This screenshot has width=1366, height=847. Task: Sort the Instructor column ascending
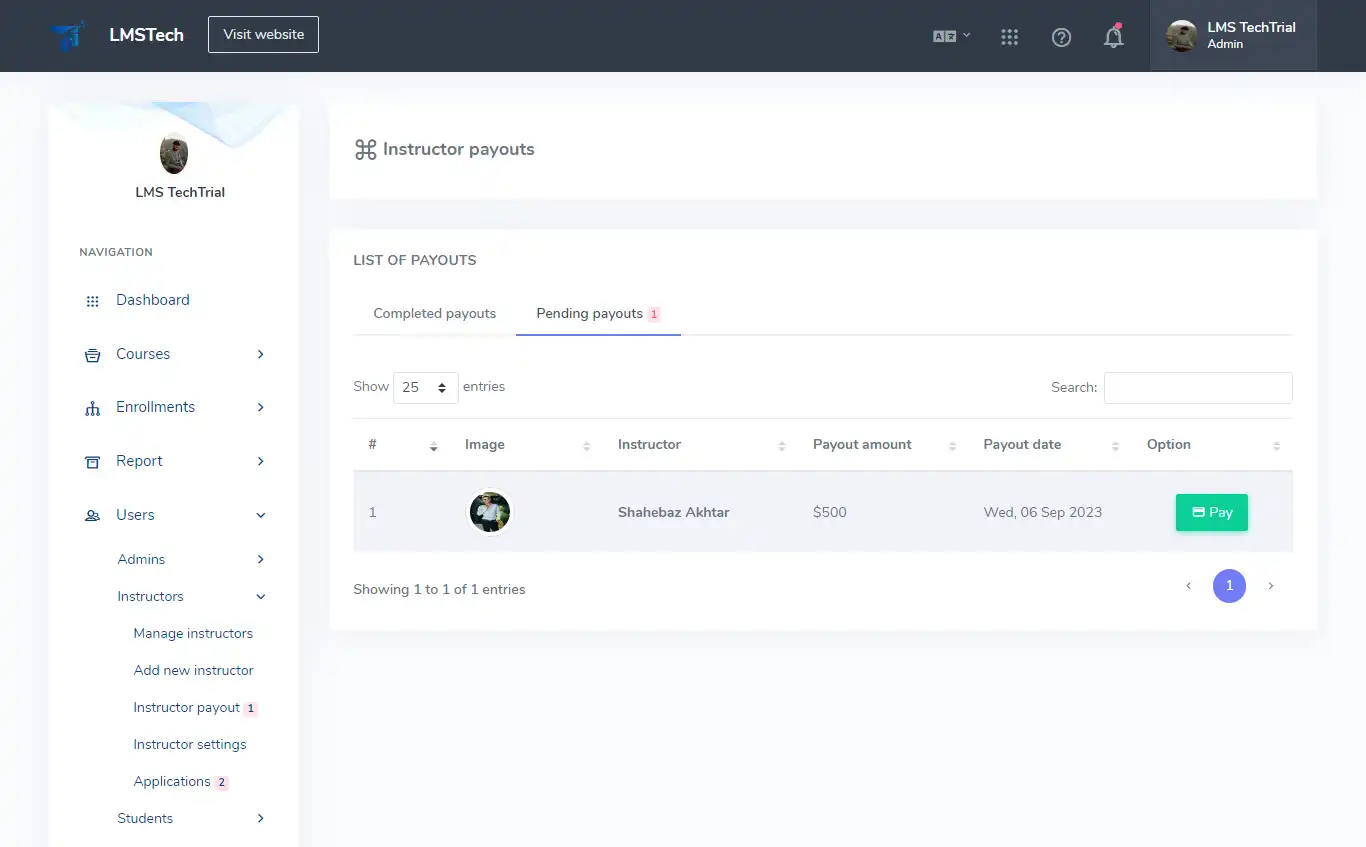coord(782,444)
